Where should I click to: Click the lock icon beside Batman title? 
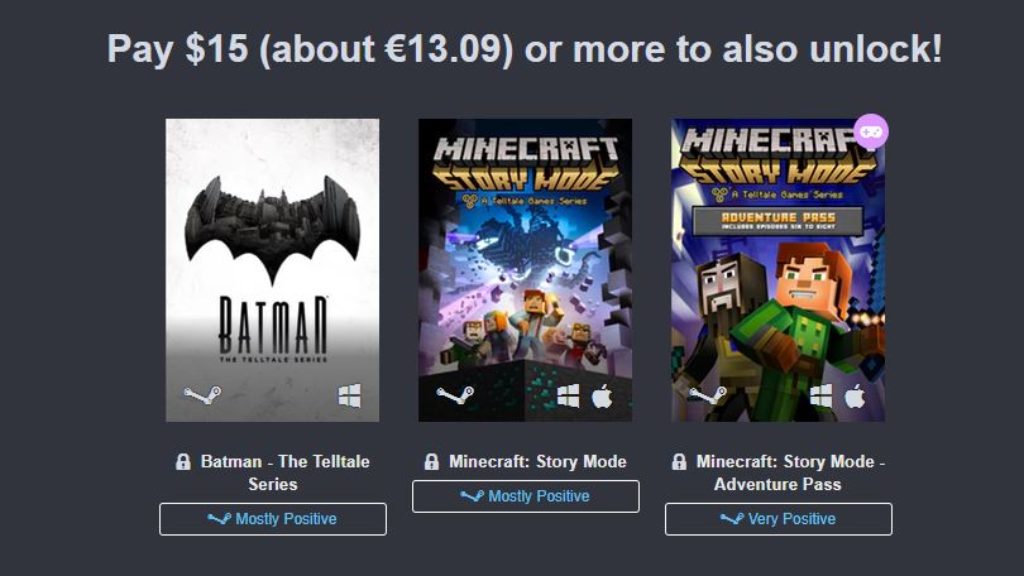[x=183, y=462]
